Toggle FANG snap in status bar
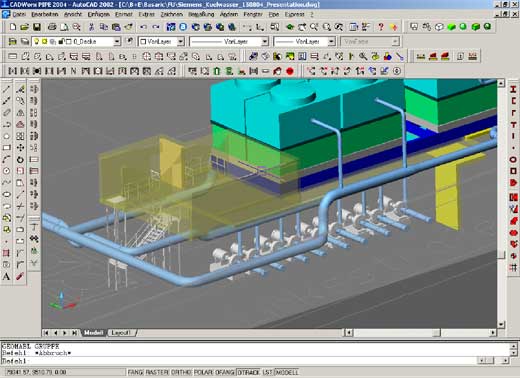This screenshot has height=378, width=520. [135, 372]
